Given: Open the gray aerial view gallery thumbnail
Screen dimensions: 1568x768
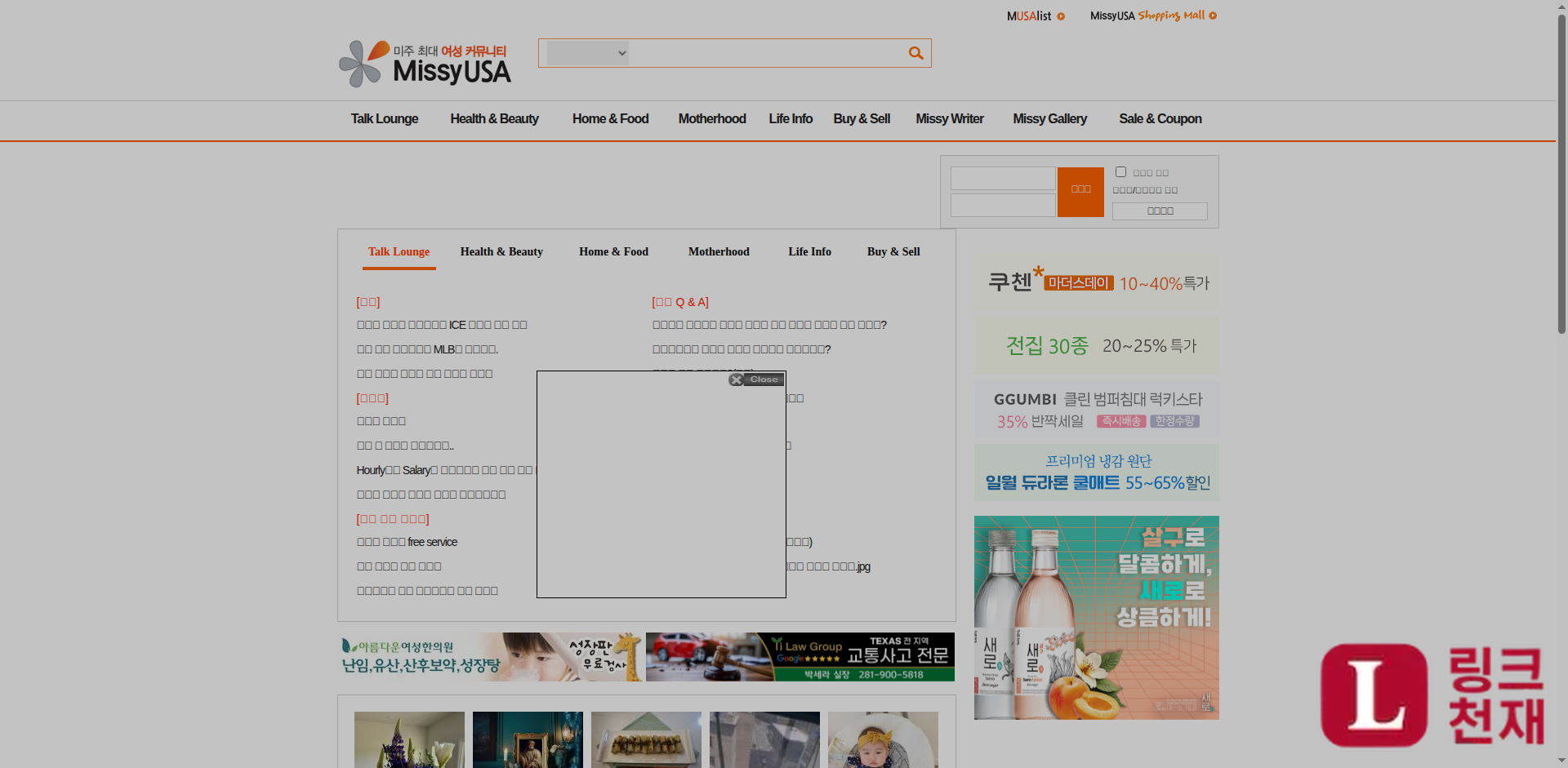Looking at the screenshot, I should [x=764, y=739].
